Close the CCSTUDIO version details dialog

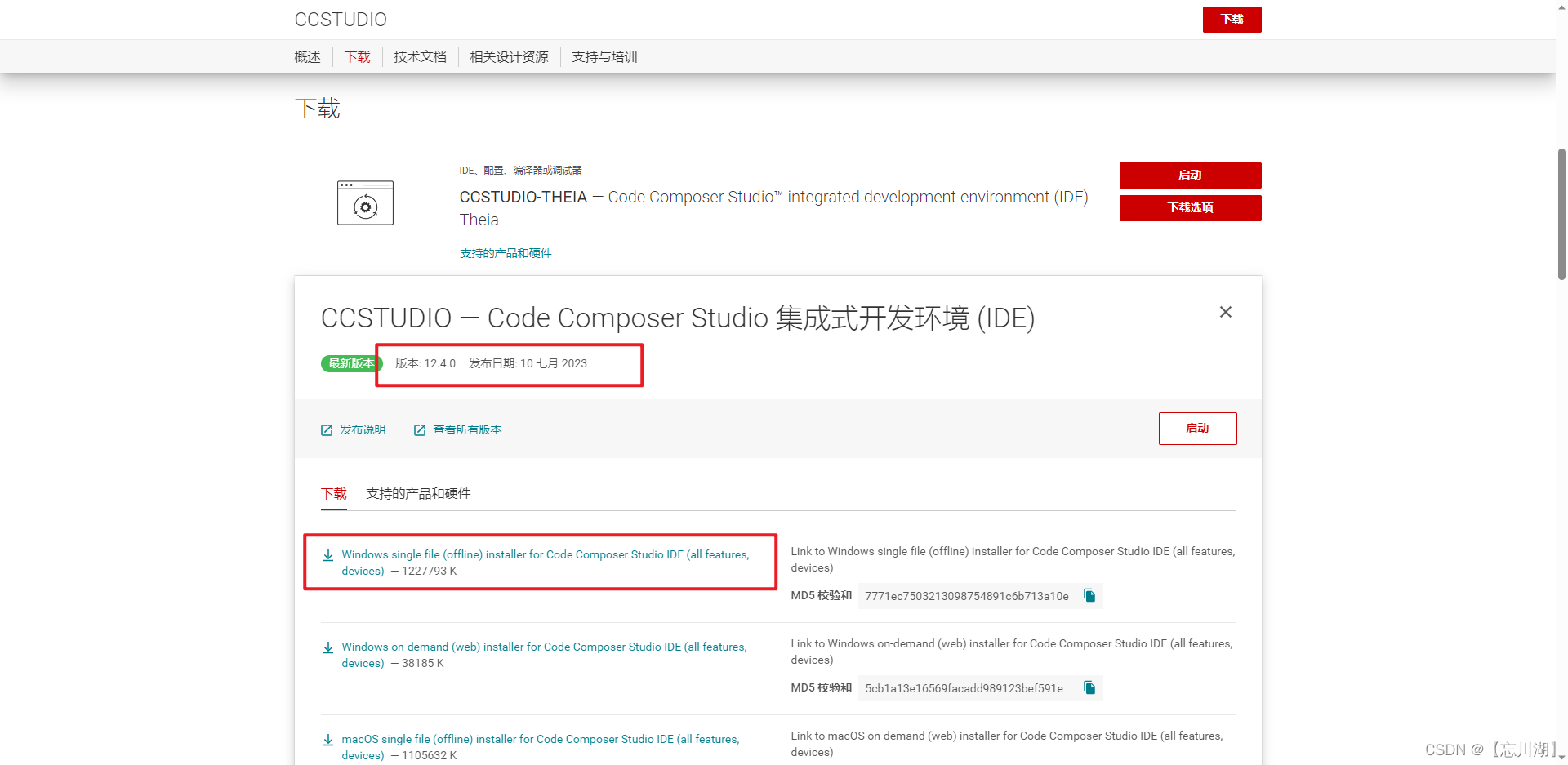click(x=1225, y=312)
